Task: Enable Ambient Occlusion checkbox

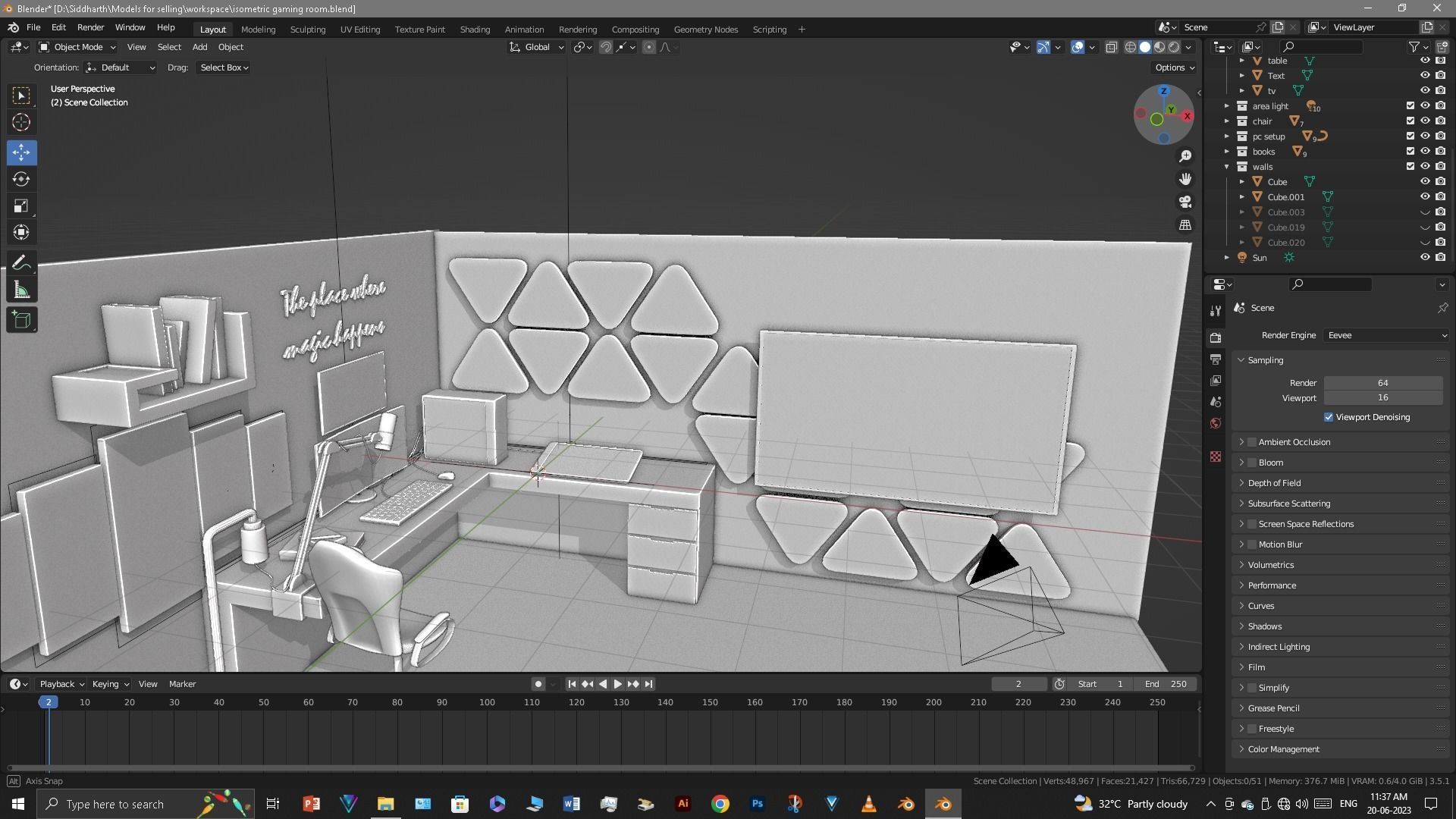Action: [1252, 442]
